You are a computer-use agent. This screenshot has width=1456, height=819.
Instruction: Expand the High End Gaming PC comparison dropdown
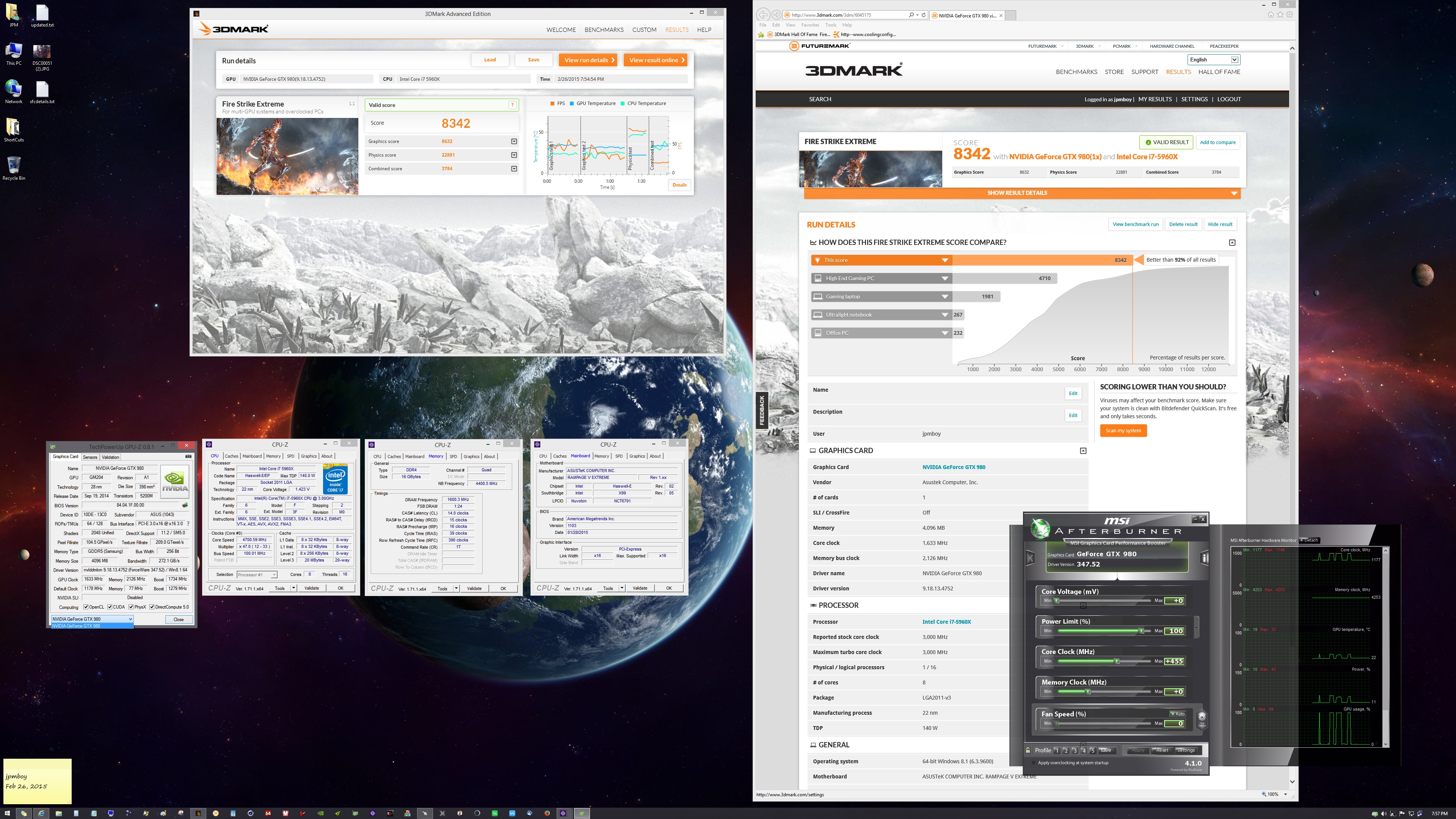coord(945,278)
